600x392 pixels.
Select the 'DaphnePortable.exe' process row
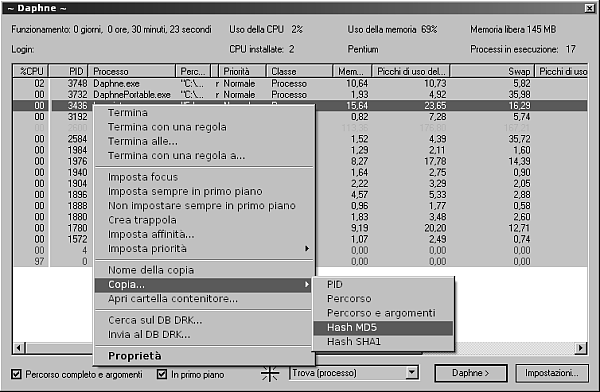point(300,95)
